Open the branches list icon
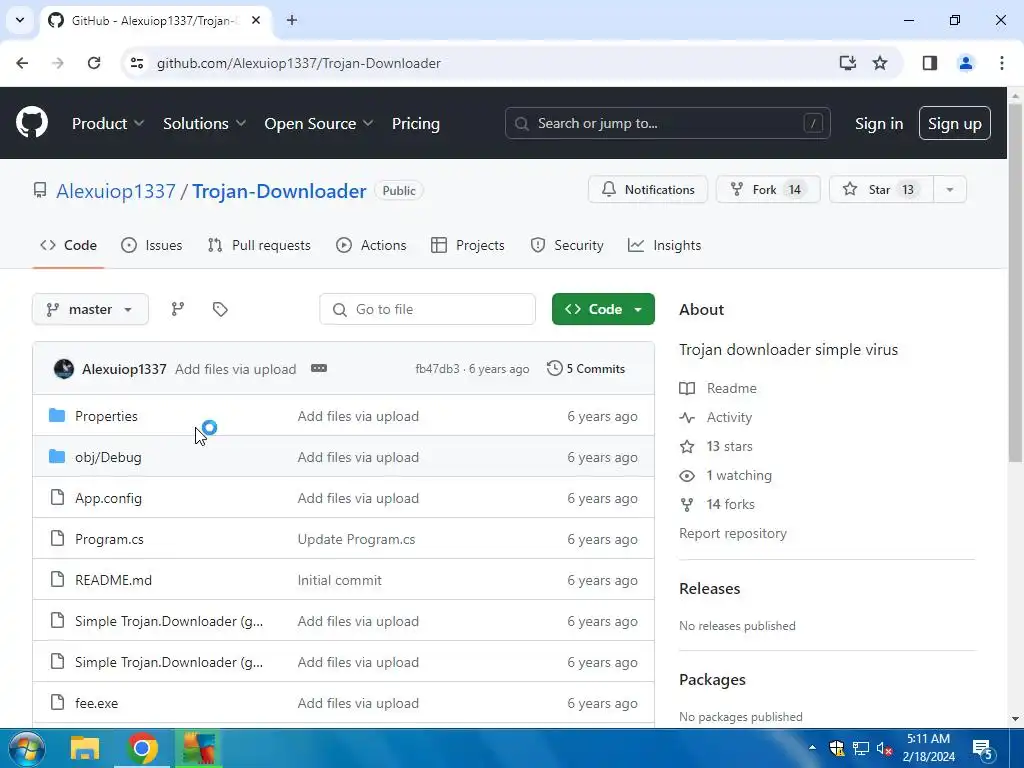This screenshot has height=768, width=1024. (x=178, y=309)
